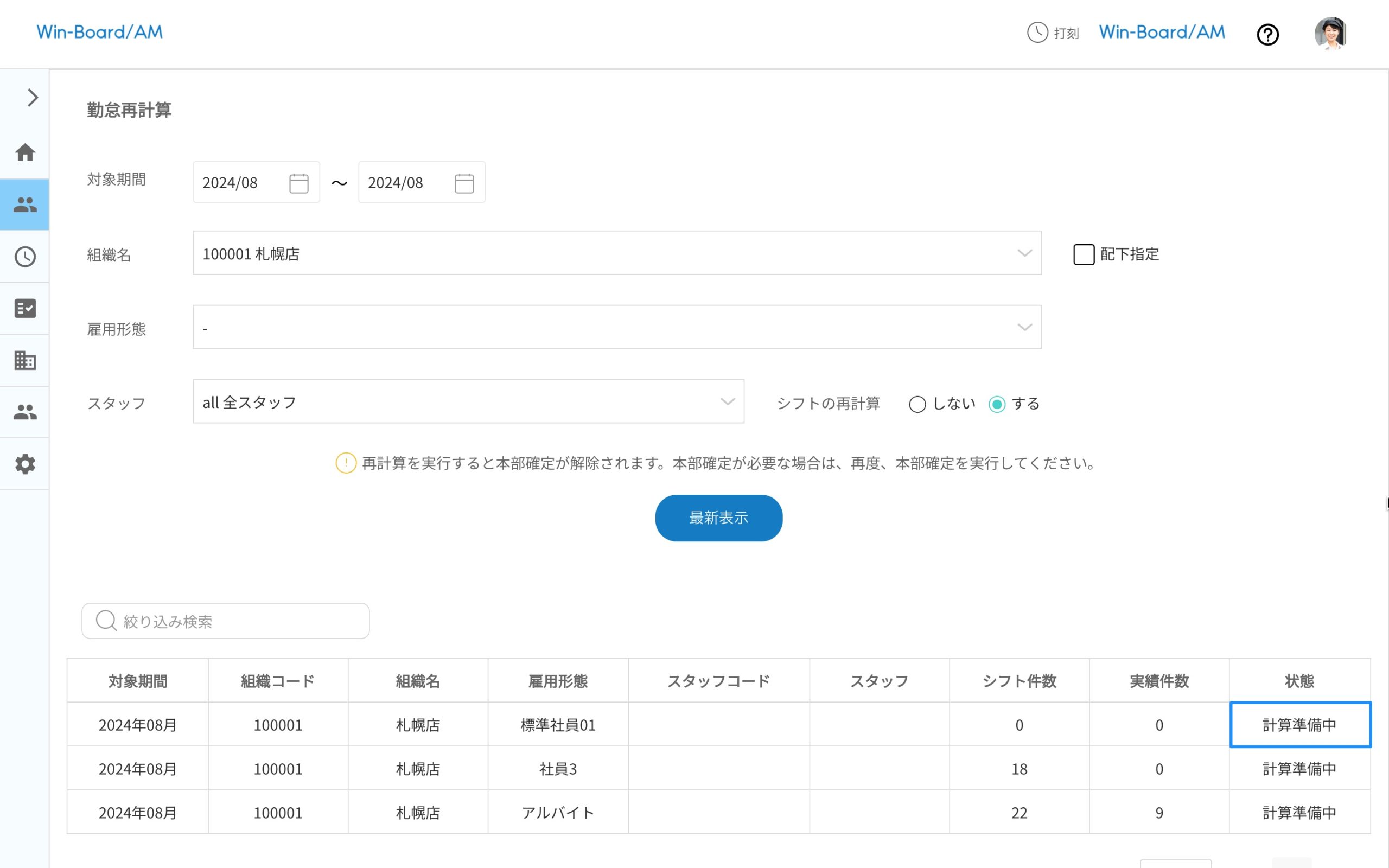
Task: Select しない for シフトの再計算
Action: tap(919, 404)
